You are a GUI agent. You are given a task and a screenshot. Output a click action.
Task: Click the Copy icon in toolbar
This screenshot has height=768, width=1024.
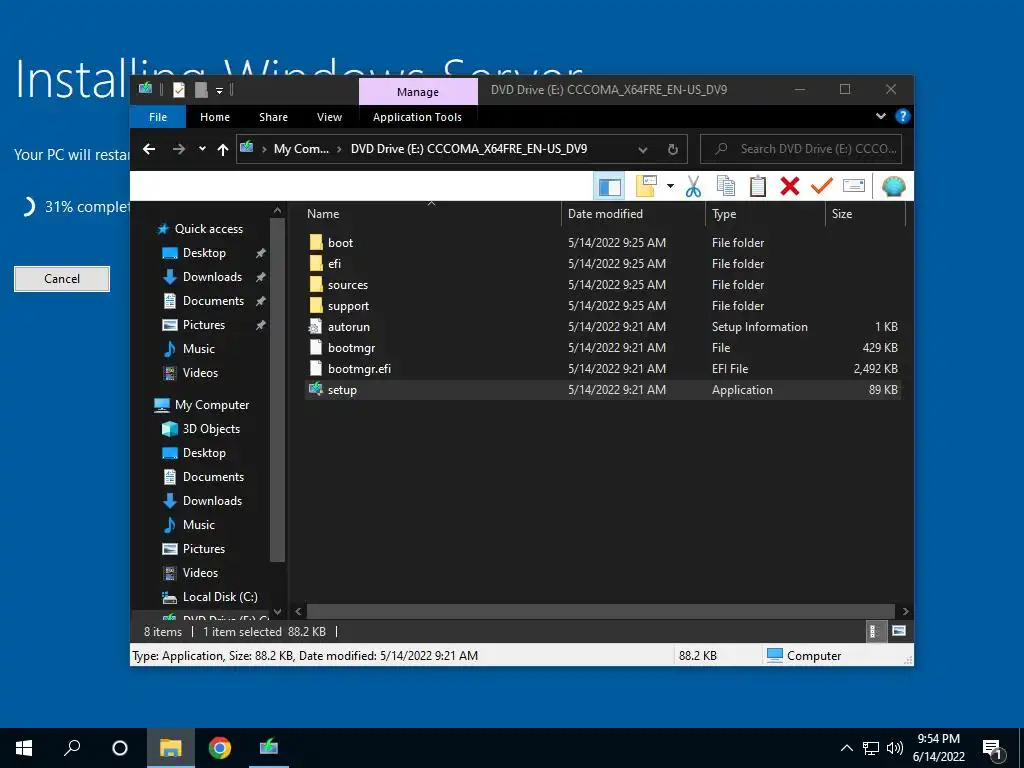(726, 187)
